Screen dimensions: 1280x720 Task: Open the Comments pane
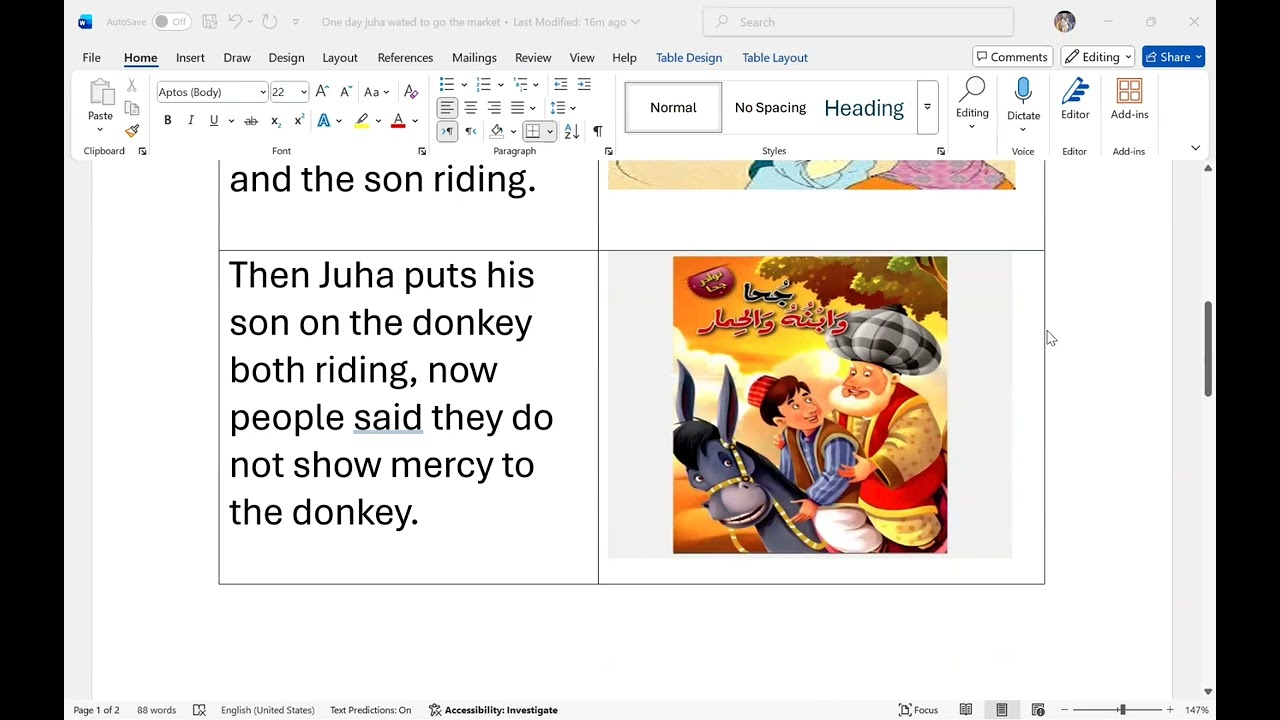pyautogui.click(x=1013, y=57)
